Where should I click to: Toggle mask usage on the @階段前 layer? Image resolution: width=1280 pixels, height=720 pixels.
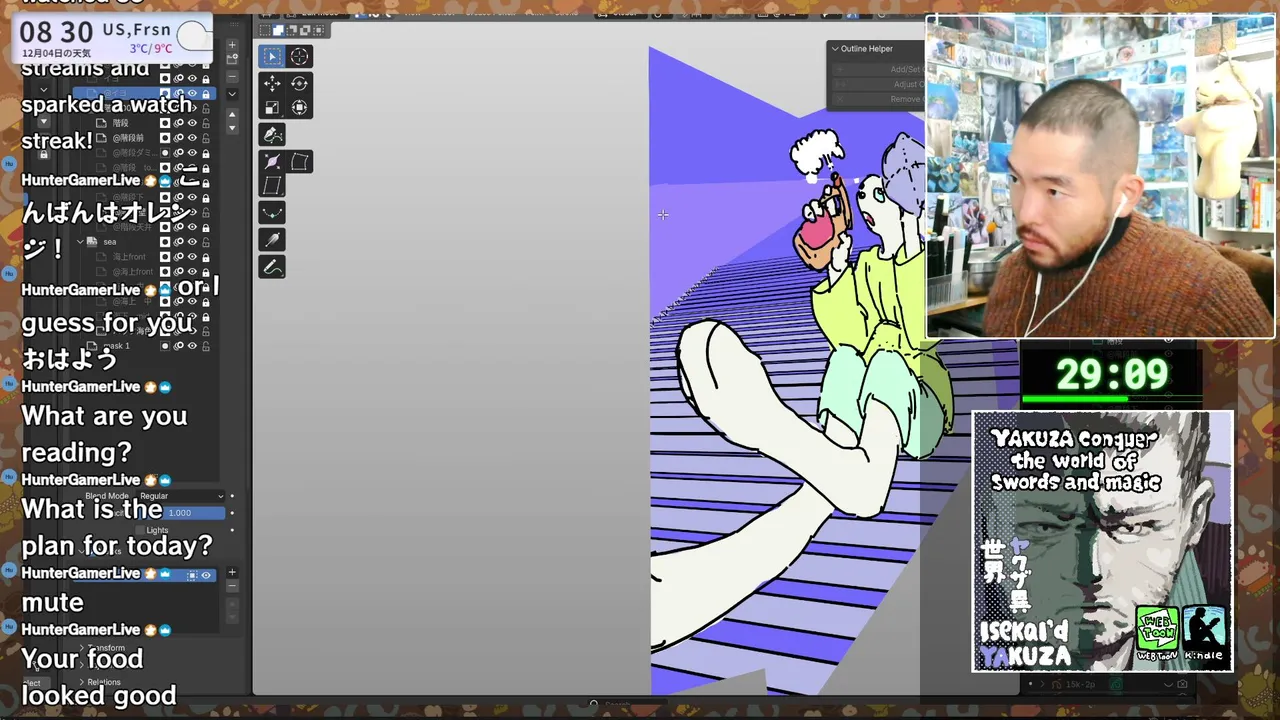[165, 137]
